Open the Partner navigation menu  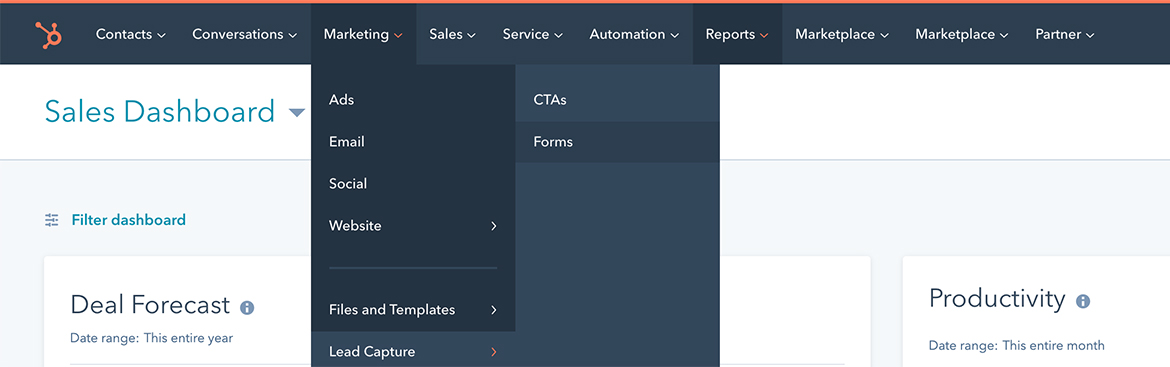1065,34
